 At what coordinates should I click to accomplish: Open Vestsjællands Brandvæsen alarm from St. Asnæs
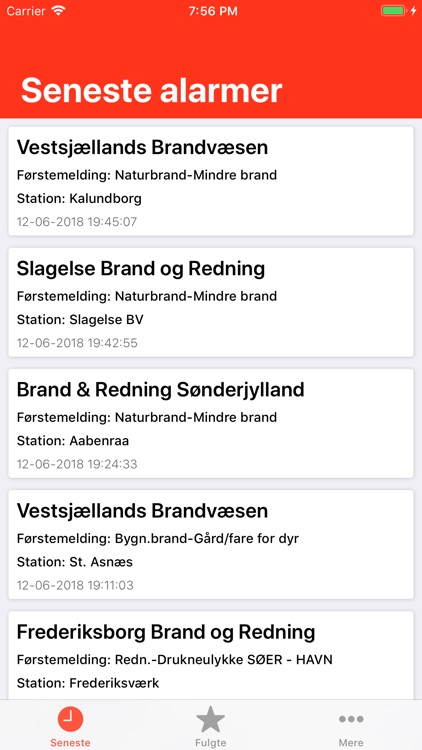211,544
